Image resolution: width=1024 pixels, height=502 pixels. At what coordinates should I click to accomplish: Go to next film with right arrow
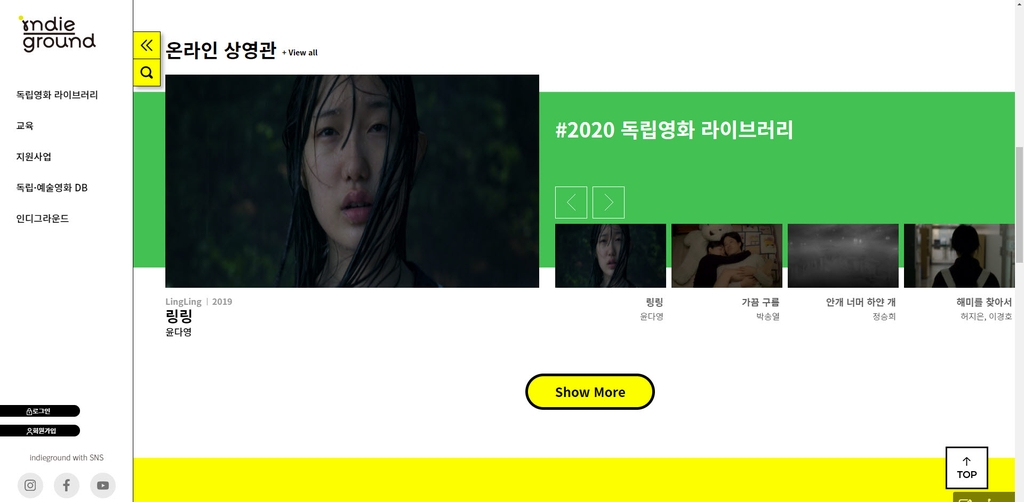[x=609, y=202]
